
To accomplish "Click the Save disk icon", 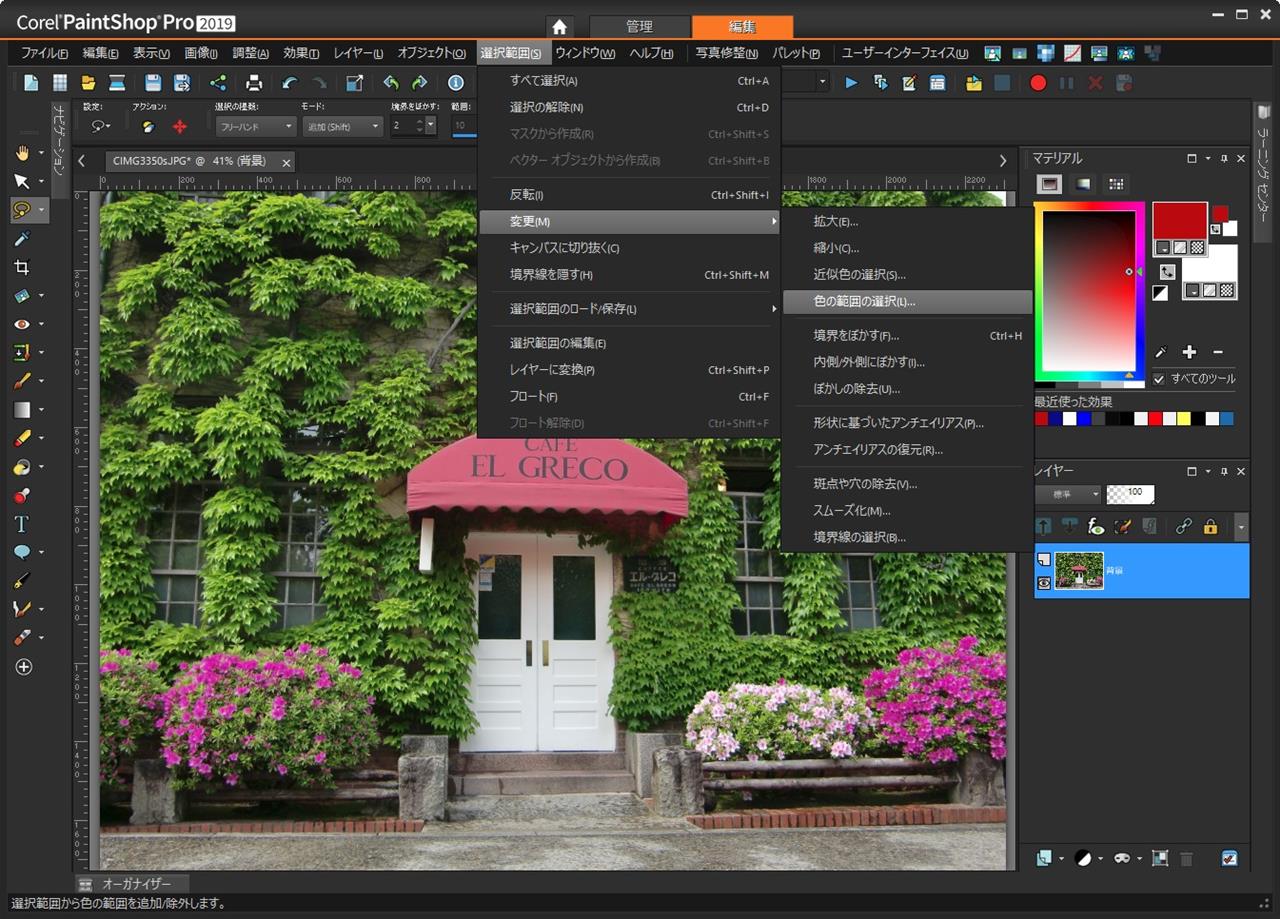I will [152, 83].
